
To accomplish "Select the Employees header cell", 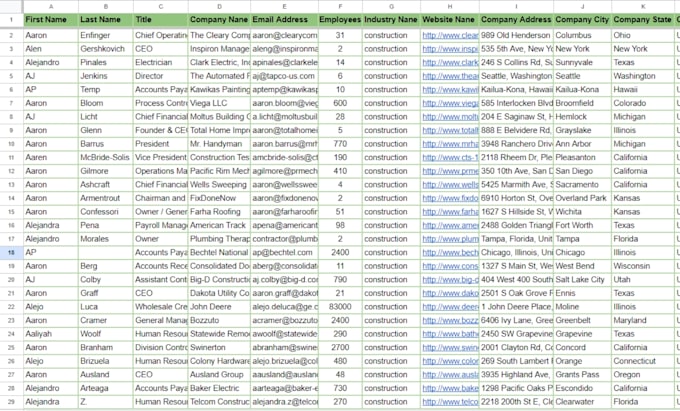I will point(340,20).
